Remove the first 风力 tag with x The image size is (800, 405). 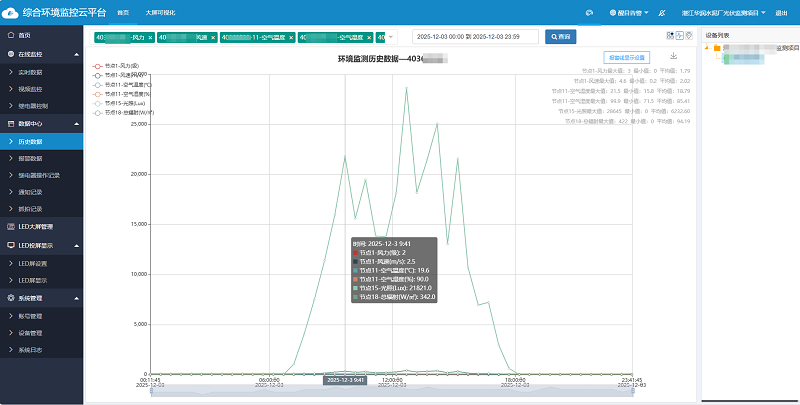click(151, 37)
